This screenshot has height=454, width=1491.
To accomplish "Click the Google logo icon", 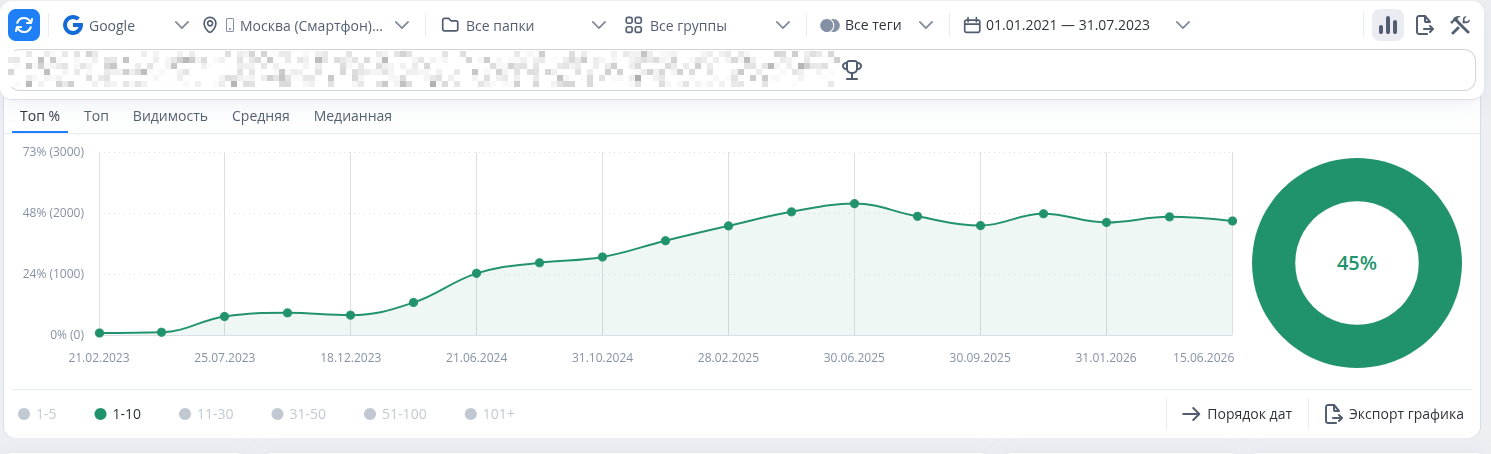I will pyautogui.click(x=72, y=25).
